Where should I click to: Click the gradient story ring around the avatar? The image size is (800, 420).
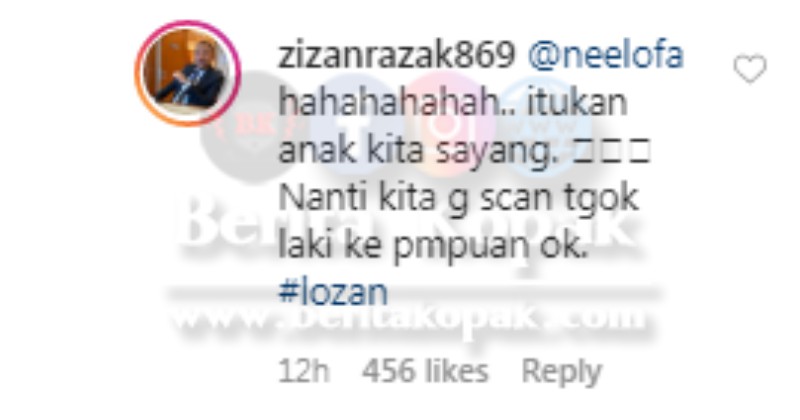tap(188, 73)
